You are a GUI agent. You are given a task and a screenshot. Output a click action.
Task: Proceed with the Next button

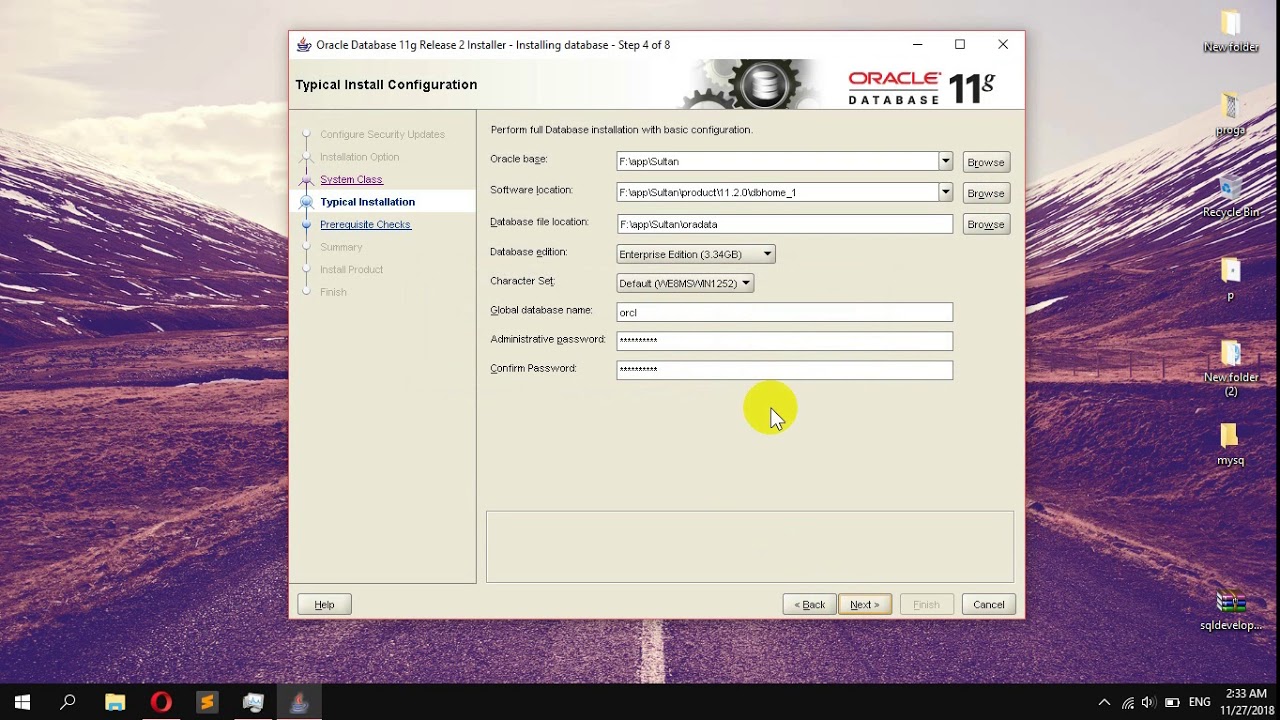tap(865, 604)
